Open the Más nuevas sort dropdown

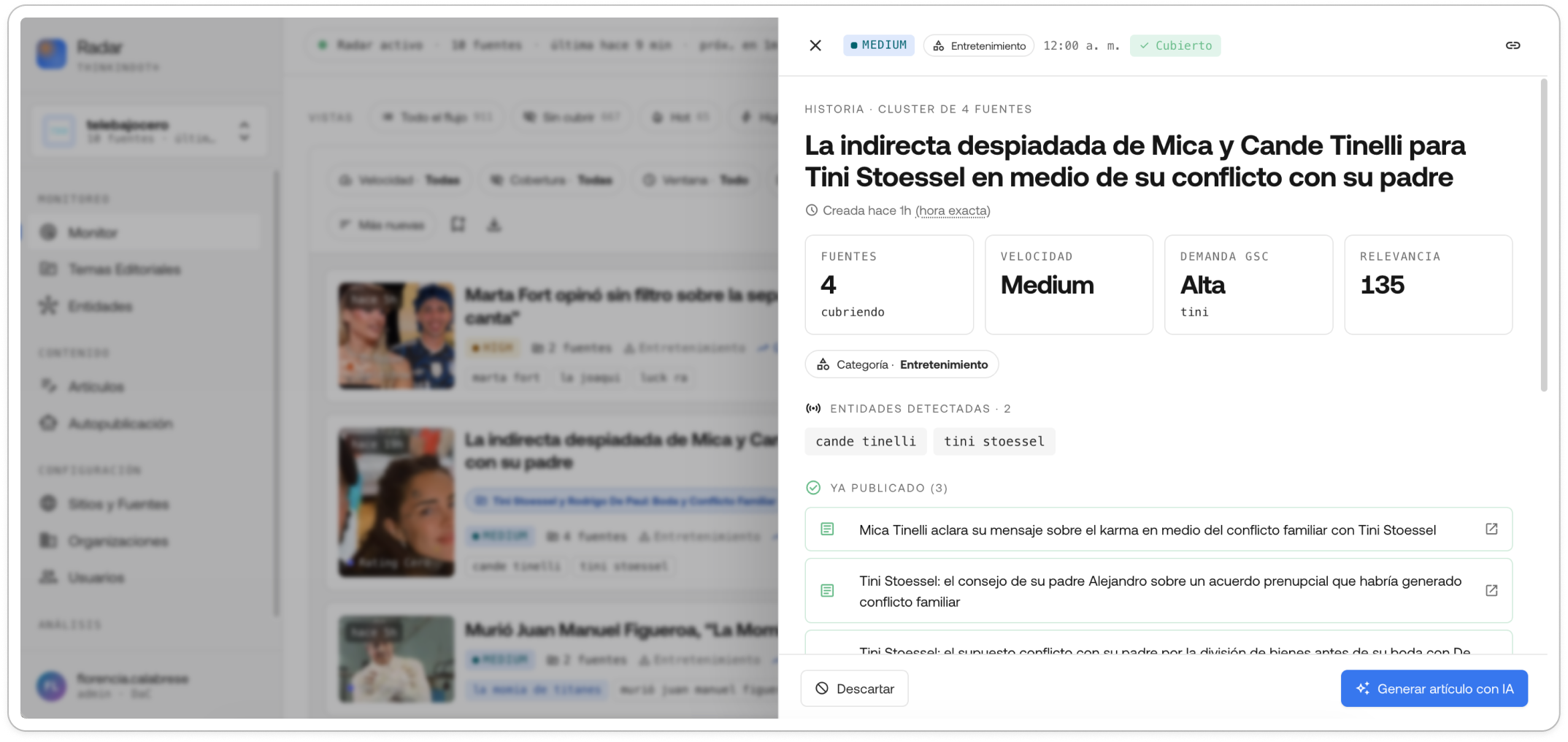[x=381, y=225]
